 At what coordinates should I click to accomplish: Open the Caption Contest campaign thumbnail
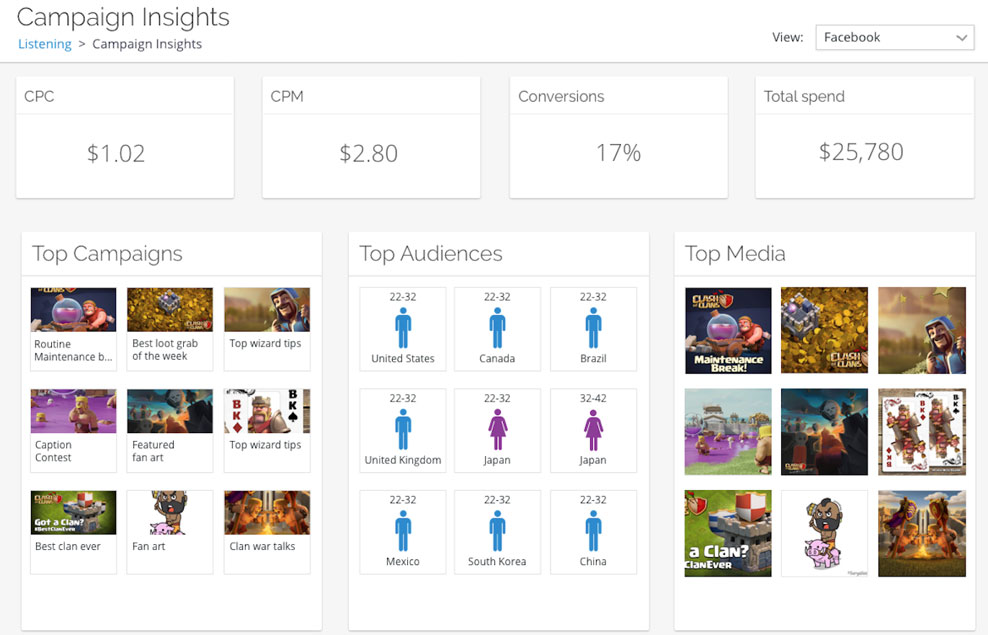pos(74,411)
